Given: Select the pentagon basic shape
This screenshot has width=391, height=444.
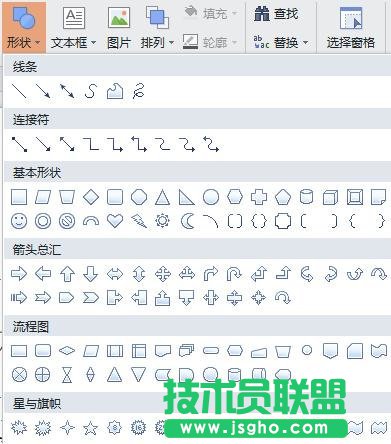Looking at the screenshot, I should [x=283, y=197].
